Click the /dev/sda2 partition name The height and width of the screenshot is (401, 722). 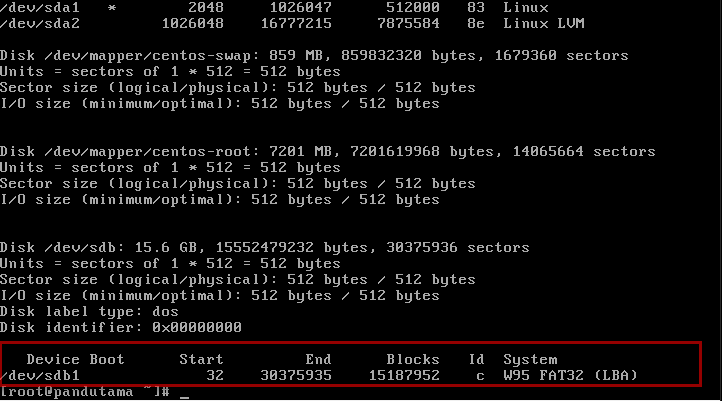pyautogui.click(x=37, y=23)
